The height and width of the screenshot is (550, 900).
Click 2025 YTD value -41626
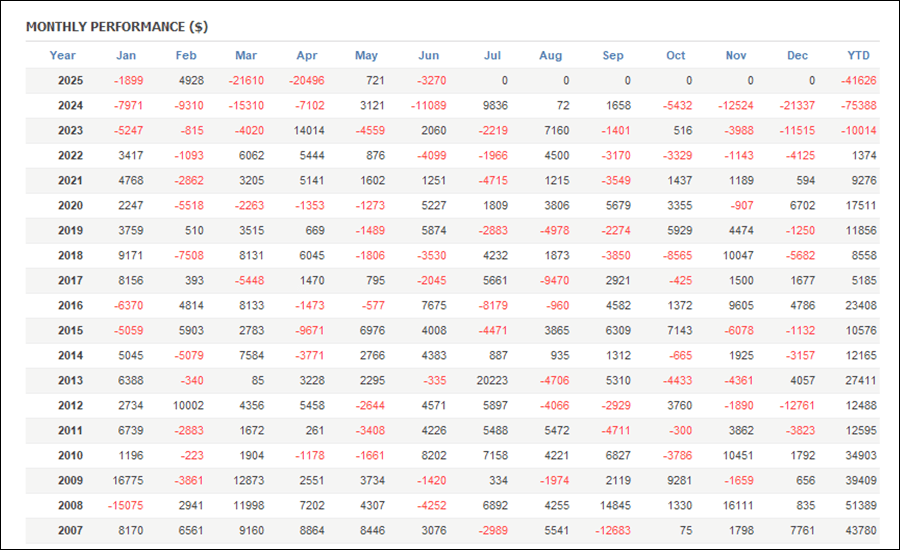click(859, 80)
